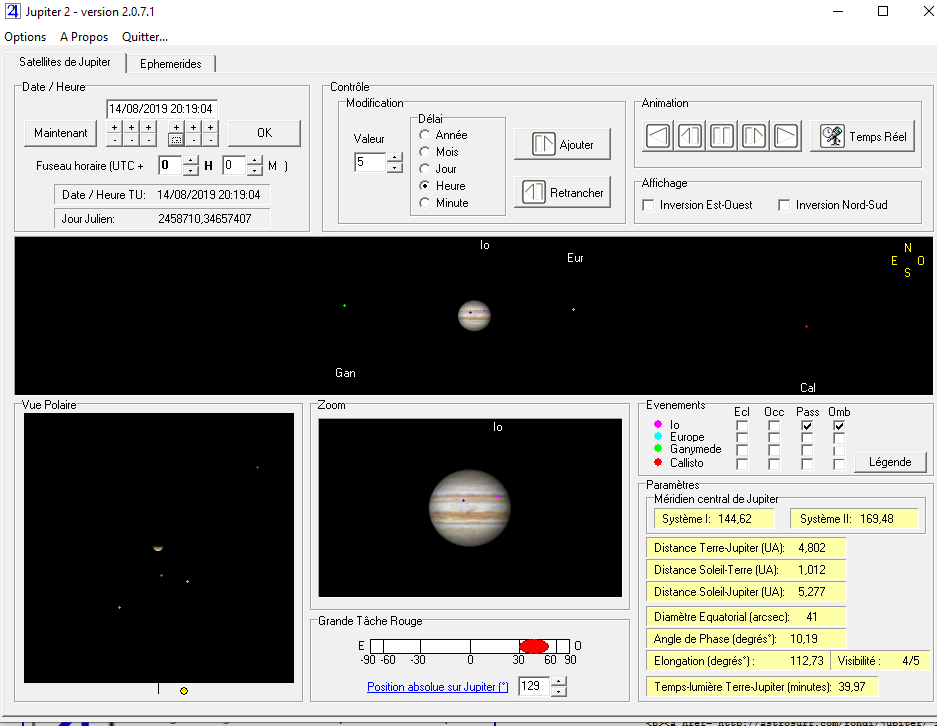Click the Retrancher button
The image size is (937, 726).
[x=562, y=193]
